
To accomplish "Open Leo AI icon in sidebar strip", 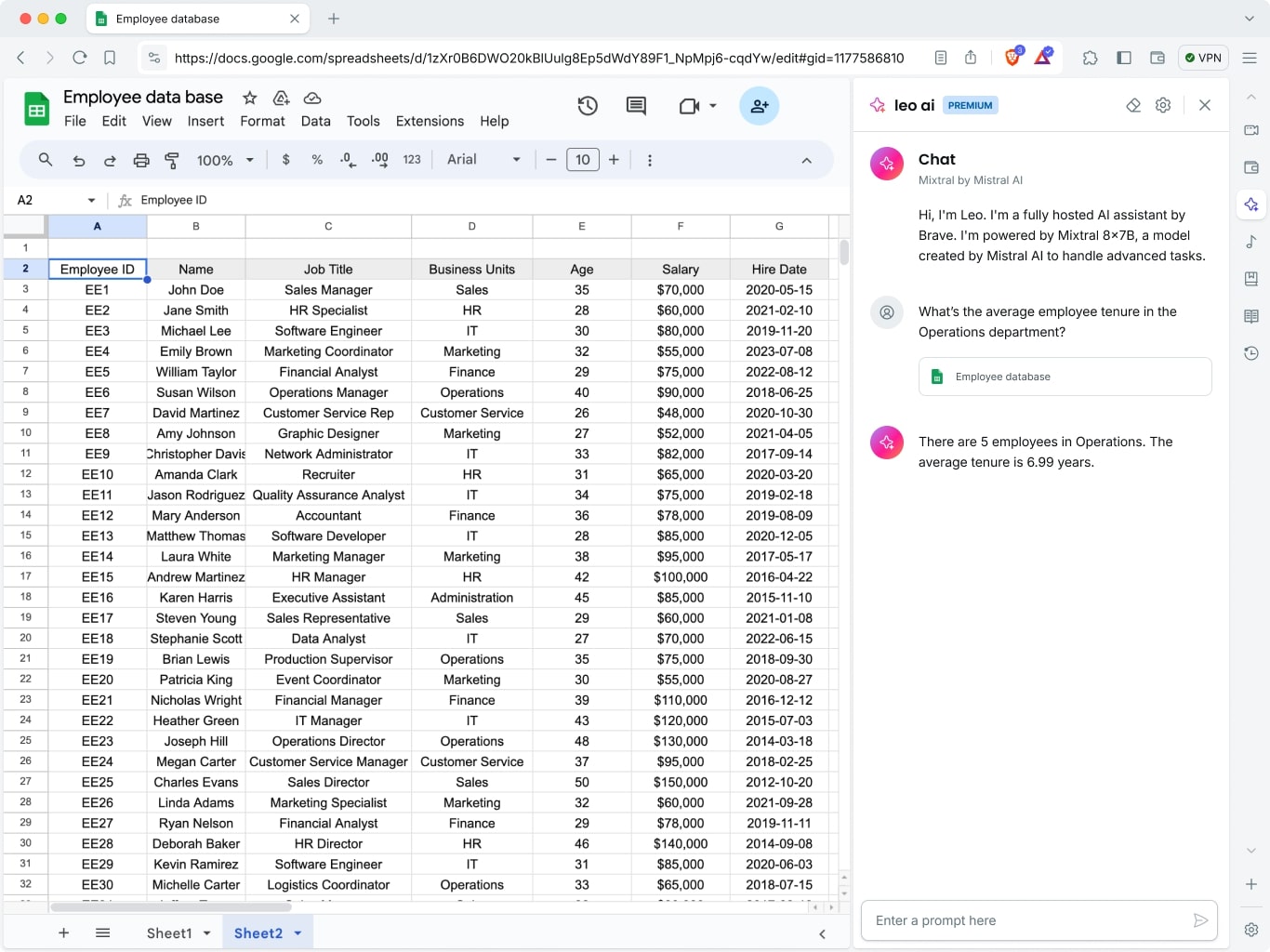I will pyautogui.click(x=1251, y=205).
